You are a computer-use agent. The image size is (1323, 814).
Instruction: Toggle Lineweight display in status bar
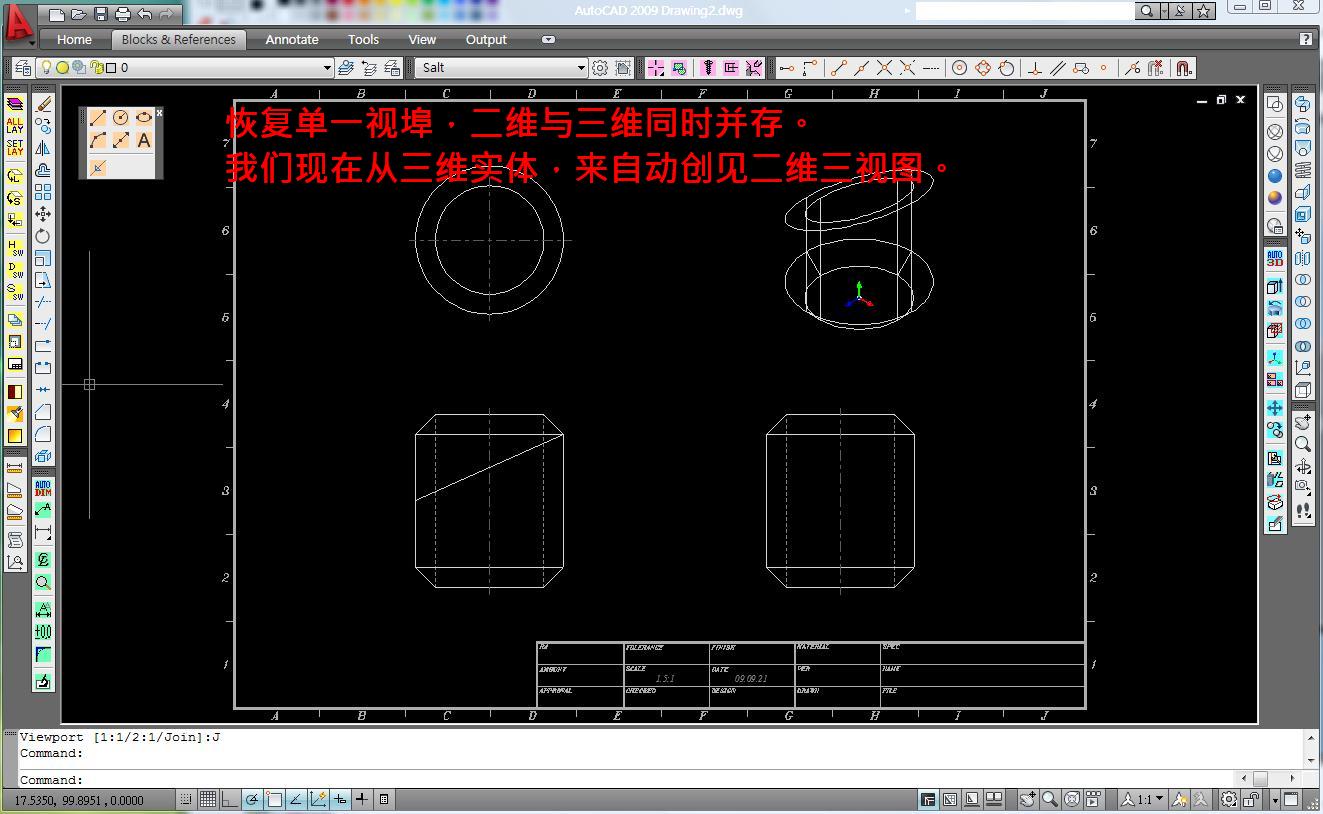coord(362,799)
